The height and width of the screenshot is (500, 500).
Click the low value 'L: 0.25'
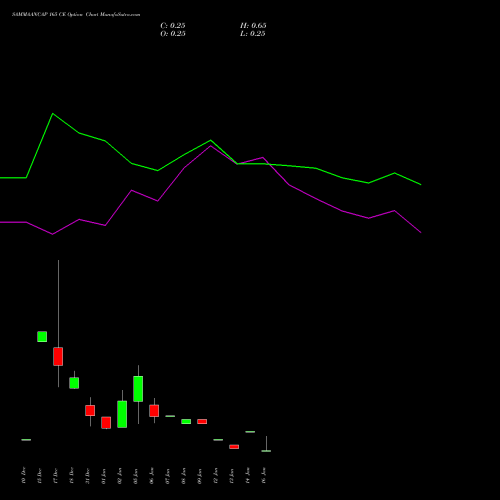click(x=253, y=34)
